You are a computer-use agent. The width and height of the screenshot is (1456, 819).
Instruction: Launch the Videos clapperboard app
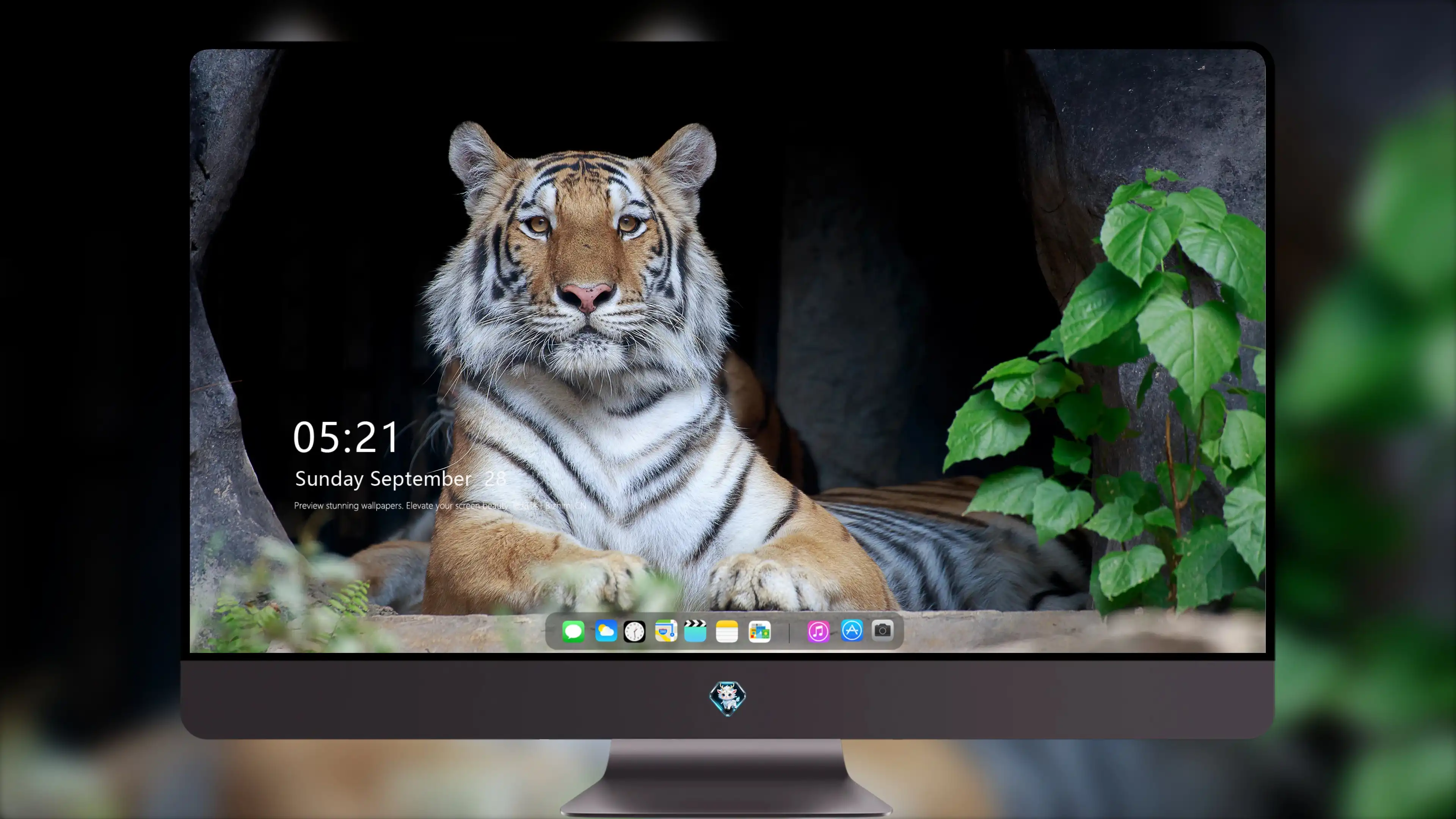tap(695, 631)
